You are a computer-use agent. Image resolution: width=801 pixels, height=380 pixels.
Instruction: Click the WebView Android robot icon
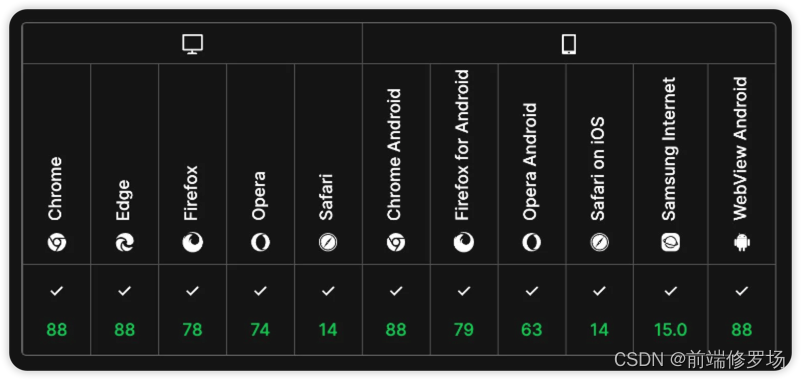click(741, 242)
